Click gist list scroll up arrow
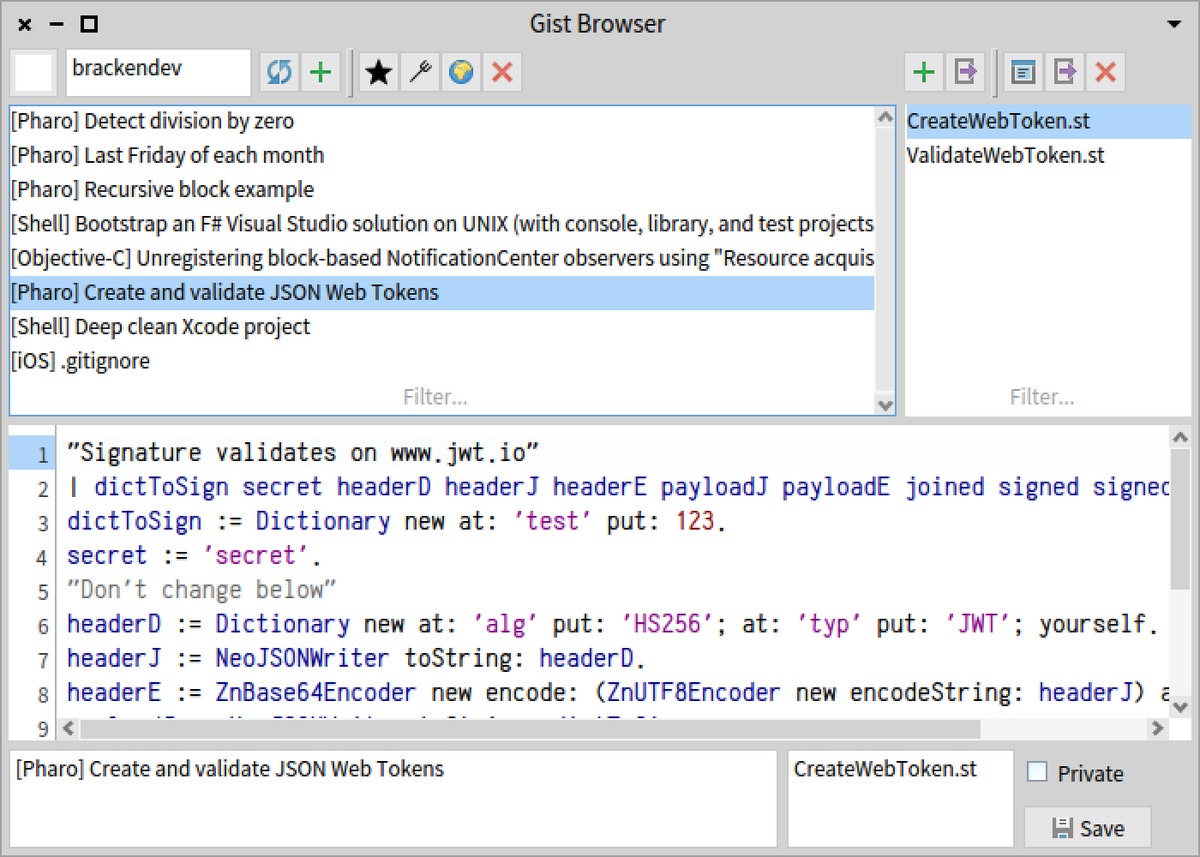1200x857 pixels. click(885, 117)
